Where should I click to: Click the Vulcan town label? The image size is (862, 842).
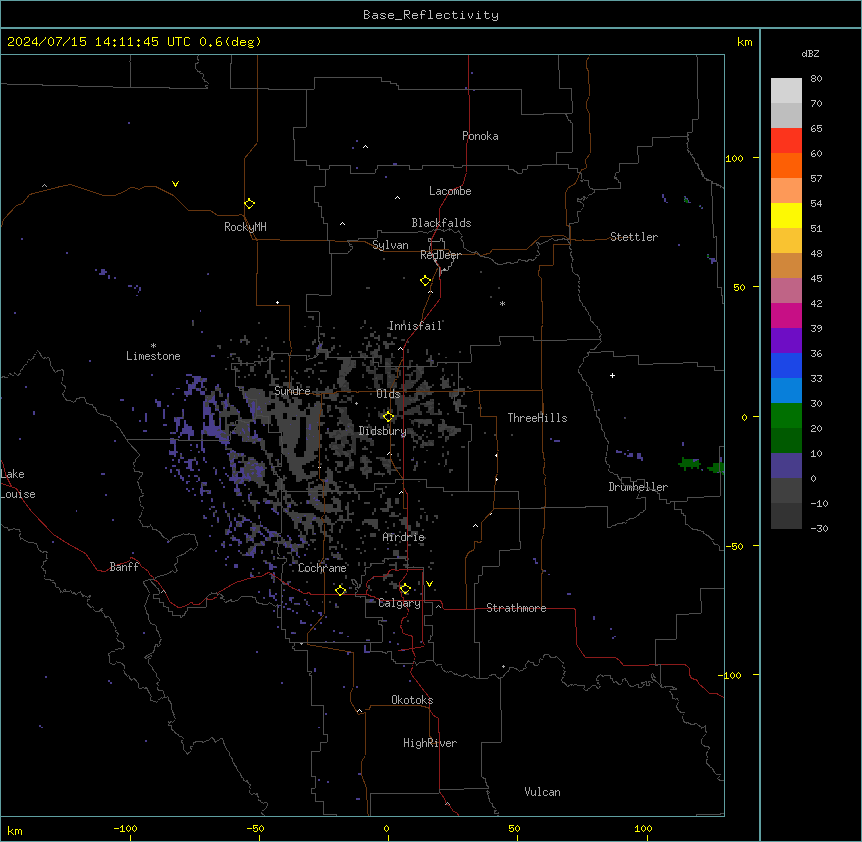(x=542, y=792)
